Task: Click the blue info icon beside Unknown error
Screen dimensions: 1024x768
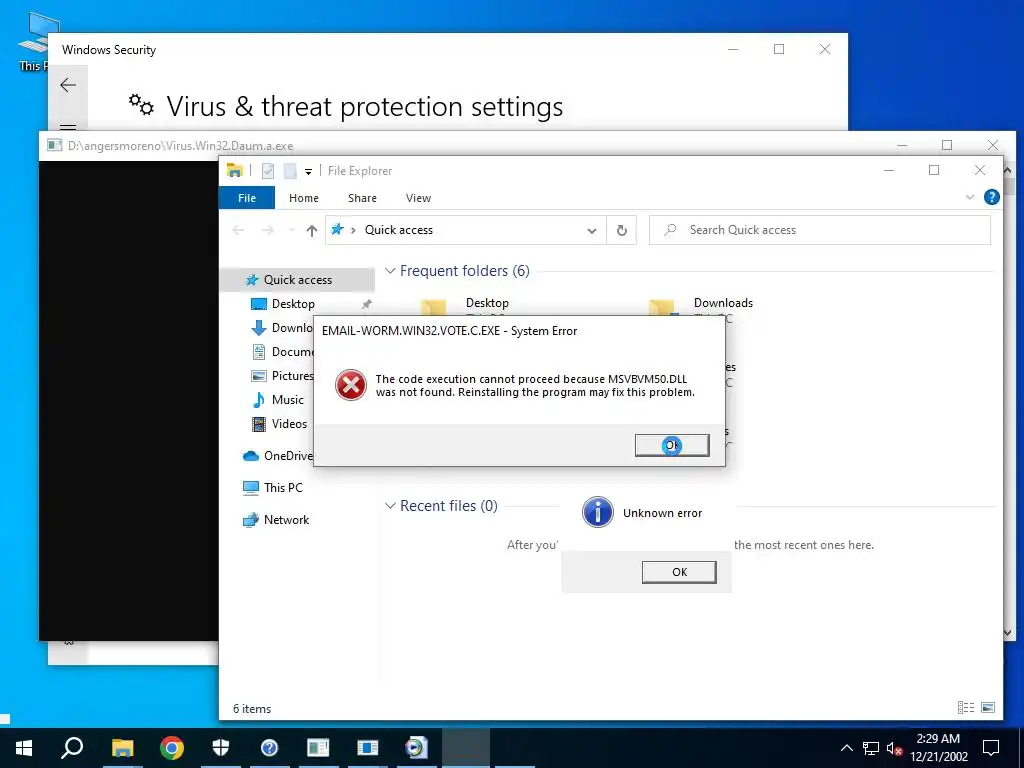Action: point(598,512)
